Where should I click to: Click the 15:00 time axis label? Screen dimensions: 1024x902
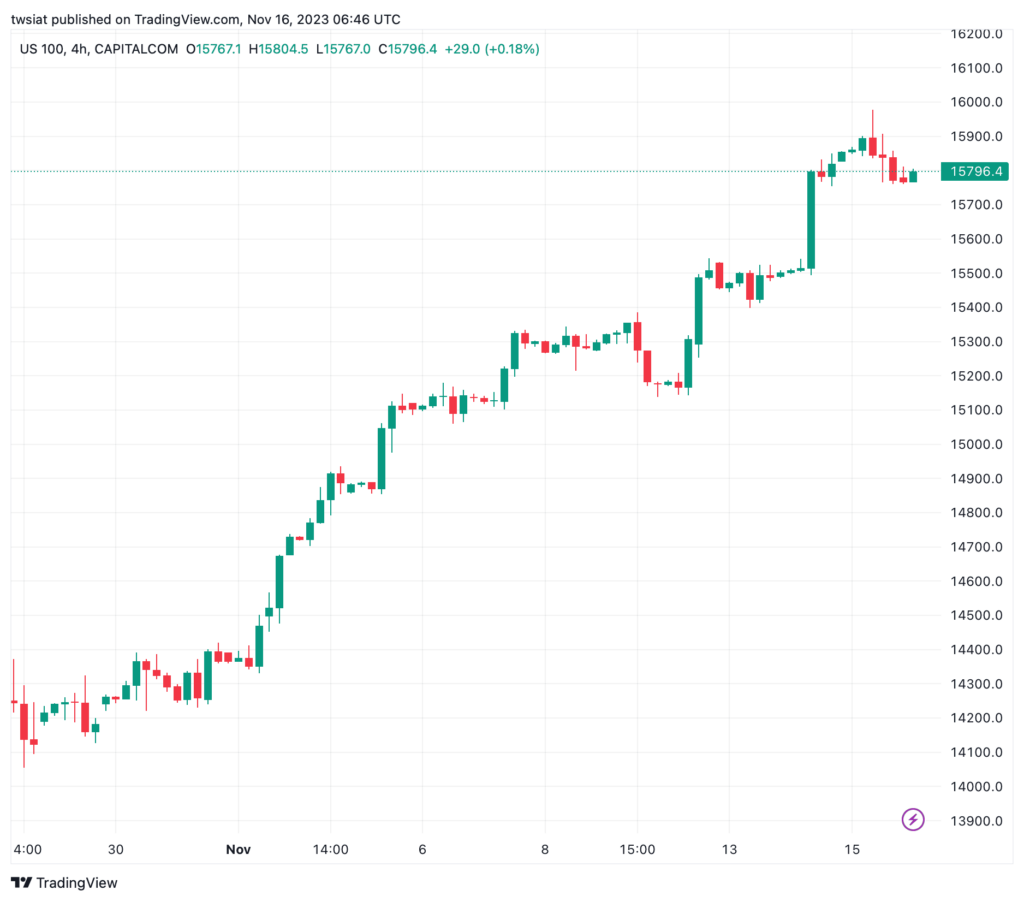(x=637, y=849)
